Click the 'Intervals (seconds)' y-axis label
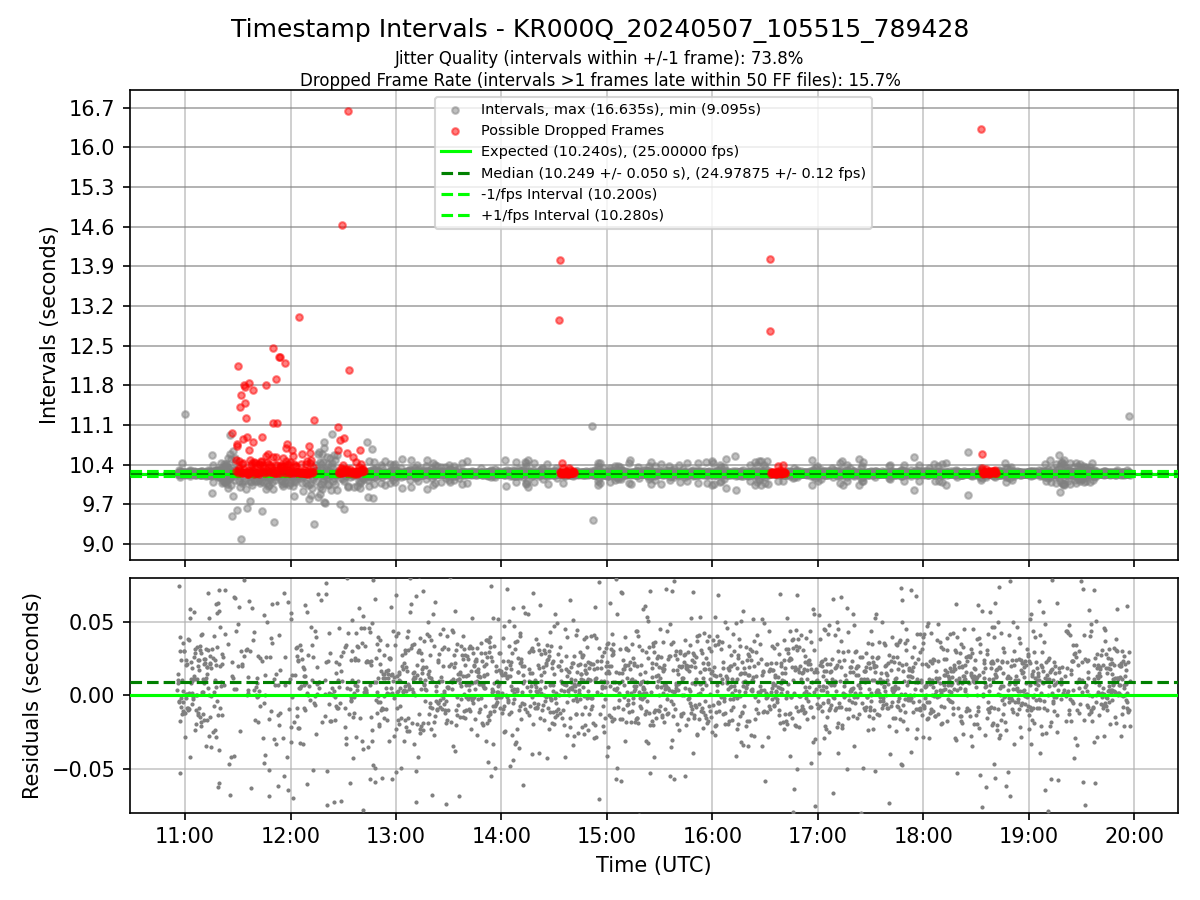1200x900 pixels. click(48, 325)
